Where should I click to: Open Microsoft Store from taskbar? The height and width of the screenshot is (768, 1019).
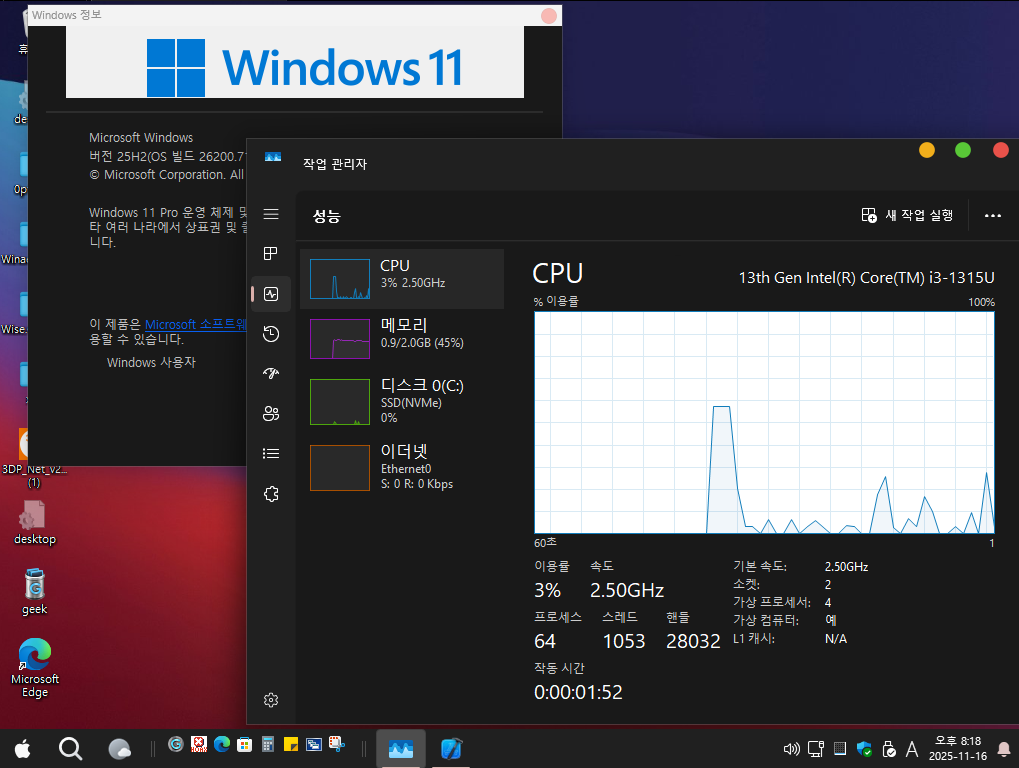pyautogui.click(x=244, y=745)
